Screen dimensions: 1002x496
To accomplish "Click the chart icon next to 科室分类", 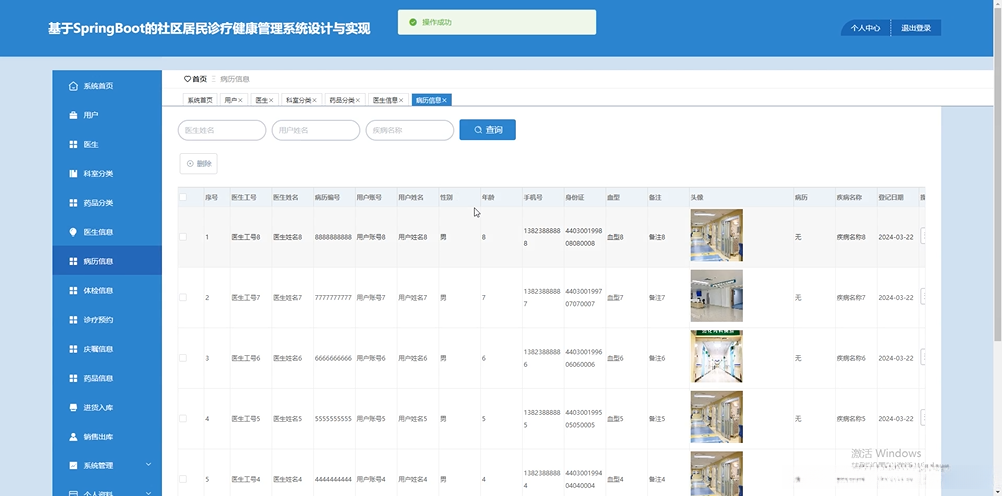I will (x=73, y=174).
